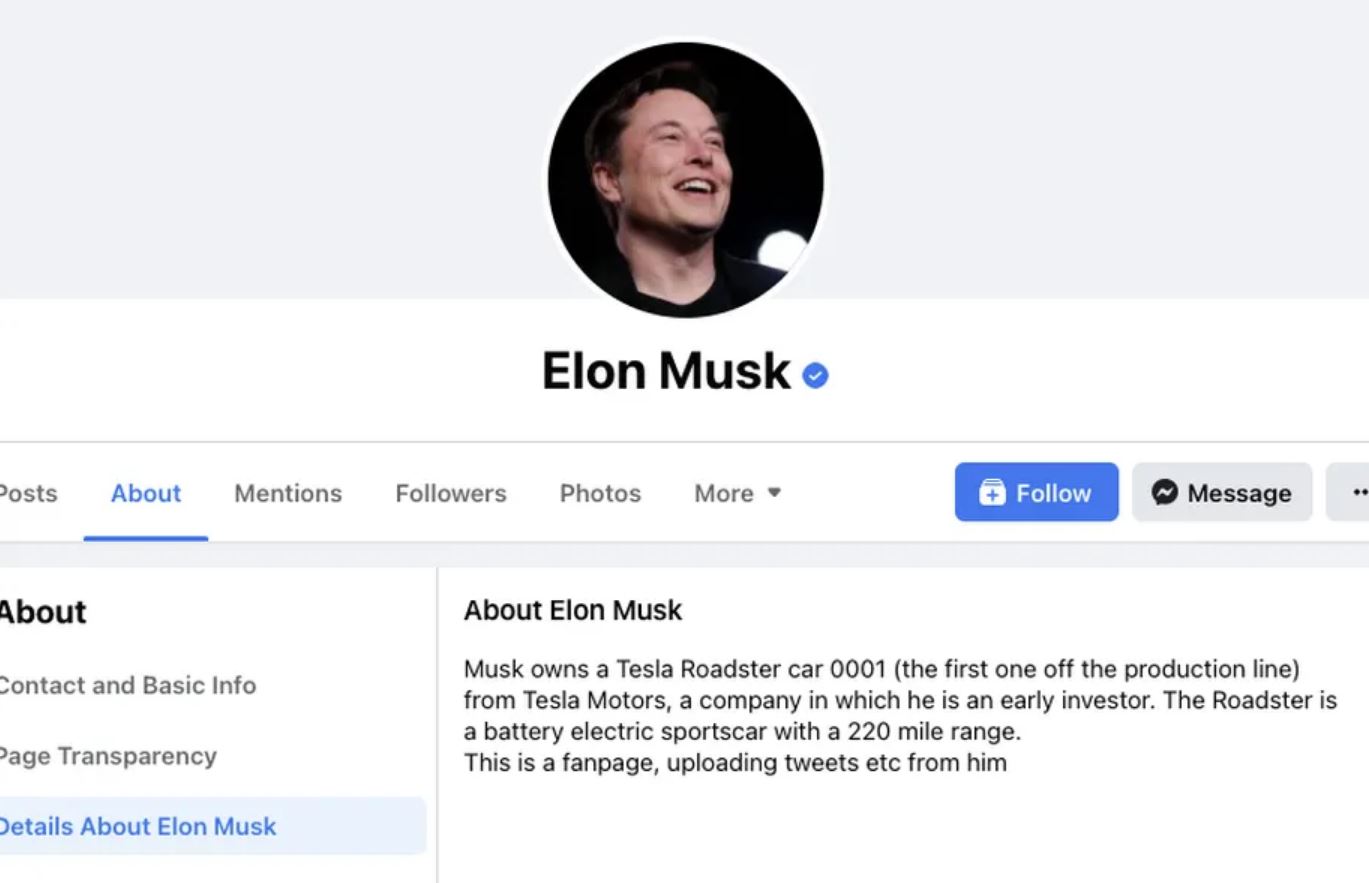Click the About Elon Musk section heading
Image resolution: width=1369 pixels, height=883 pixels.
click(x=572, y=610)
